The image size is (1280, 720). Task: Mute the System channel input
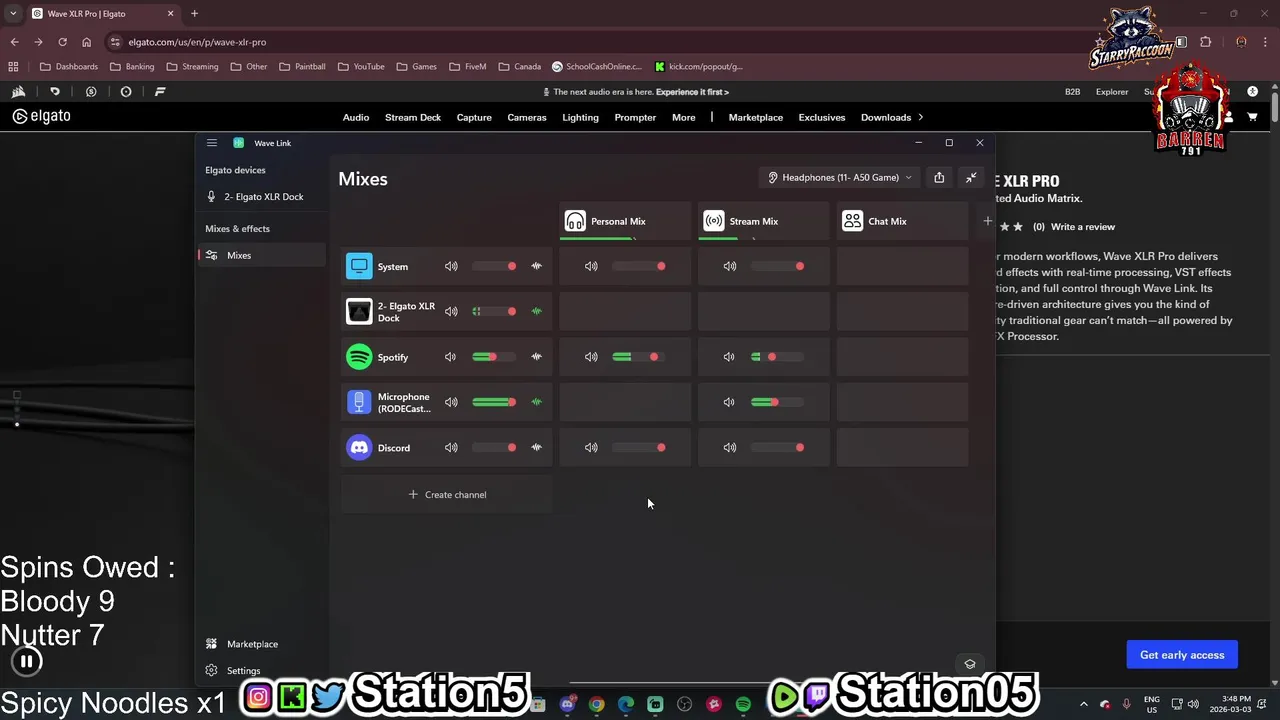pos(451,266)
